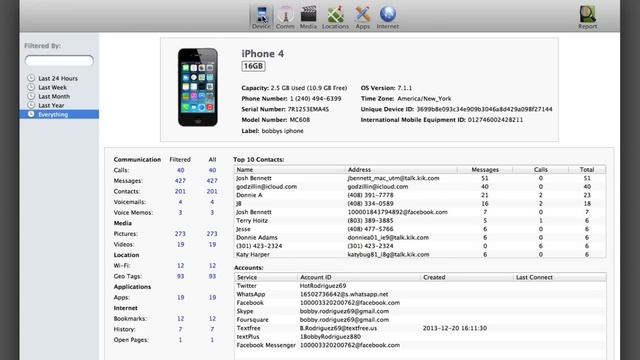This screenshot has height=360, width=640.
Task: Open the filtered Videos count 19
Action: tap(180, 244)
